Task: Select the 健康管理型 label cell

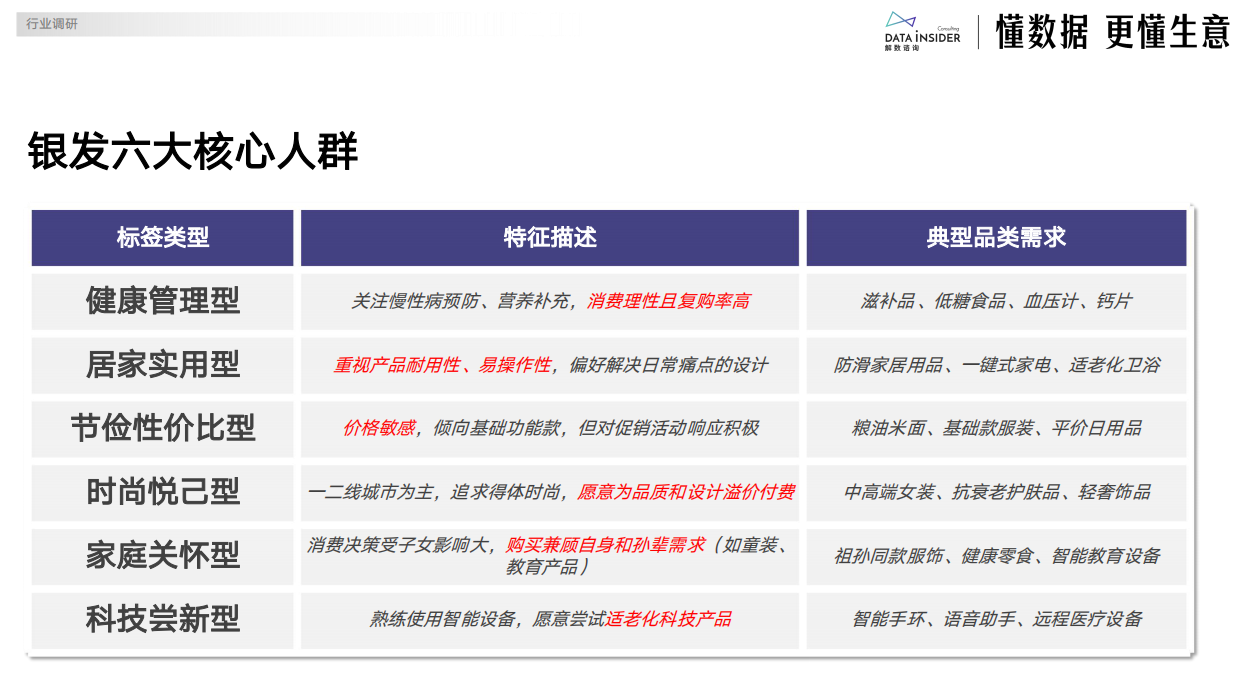Action: [162, 301]
